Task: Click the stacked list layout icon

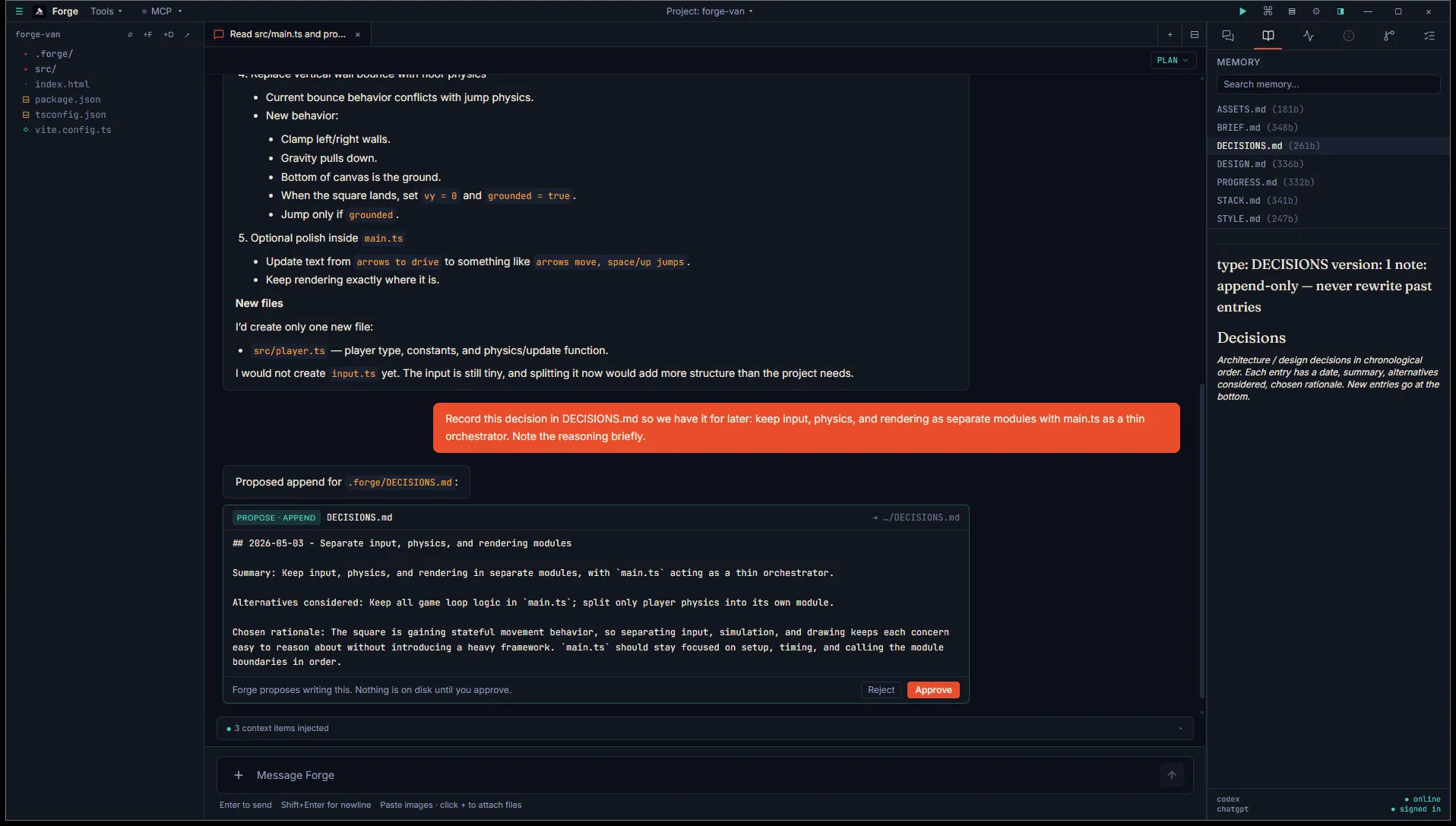Action: tap(1292, 11)
